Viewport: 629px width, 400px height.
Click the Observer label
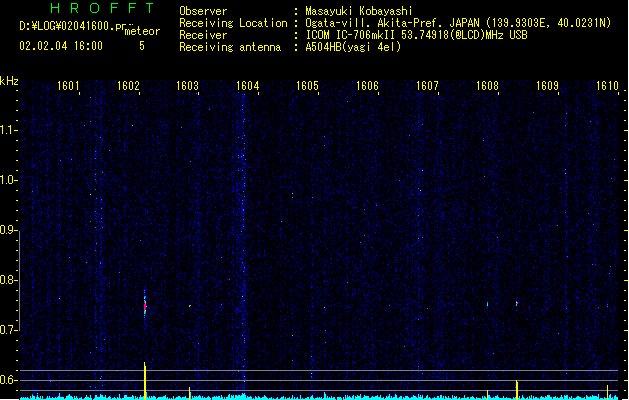coord(203,11)
